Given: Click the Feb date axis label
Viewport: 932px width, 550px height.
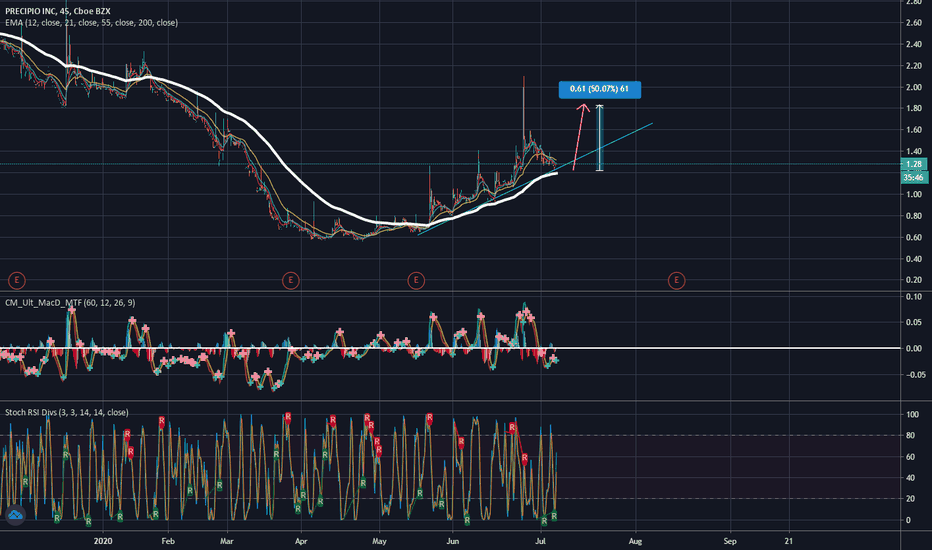Looking at the screenshot, I should 168,541.
